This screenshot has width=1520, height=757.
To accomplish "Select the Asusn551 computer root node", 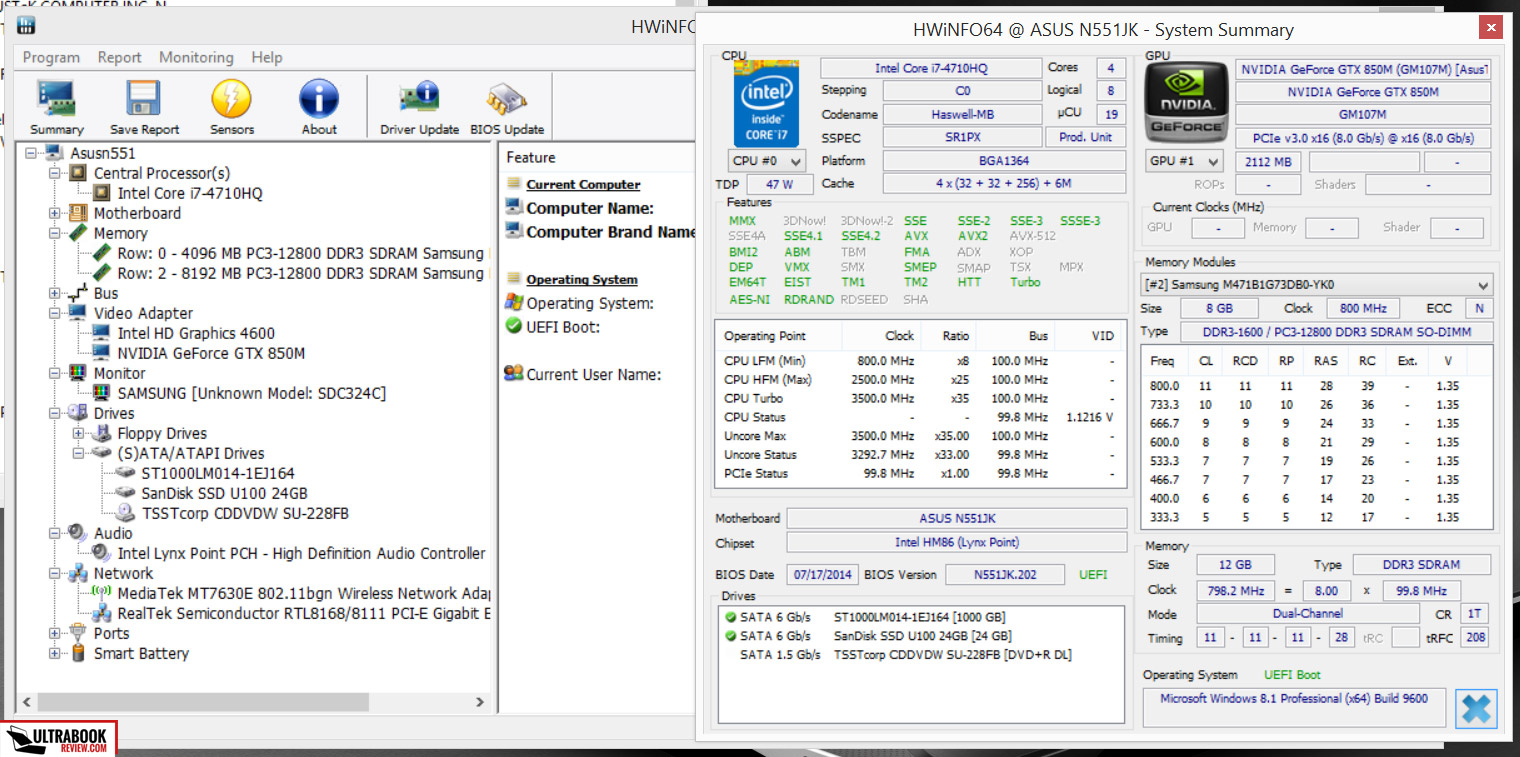I will pyautogui.click(x=102, y=153).
